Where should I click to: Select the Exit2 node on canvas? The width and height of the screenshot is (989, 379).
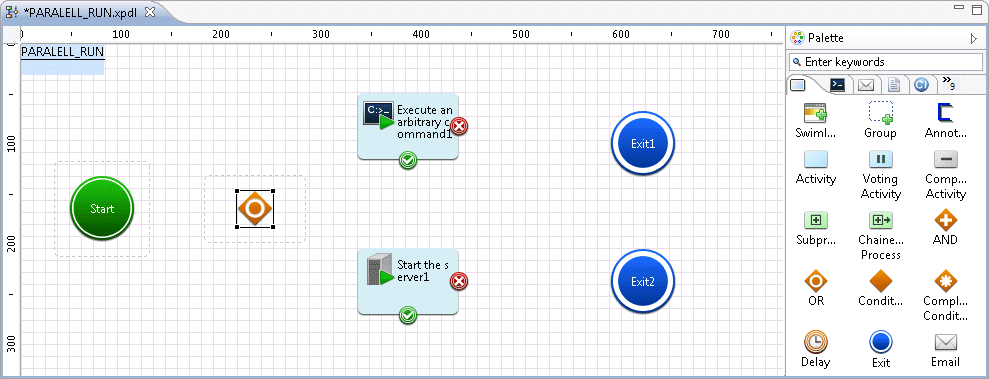click(643, 282)
